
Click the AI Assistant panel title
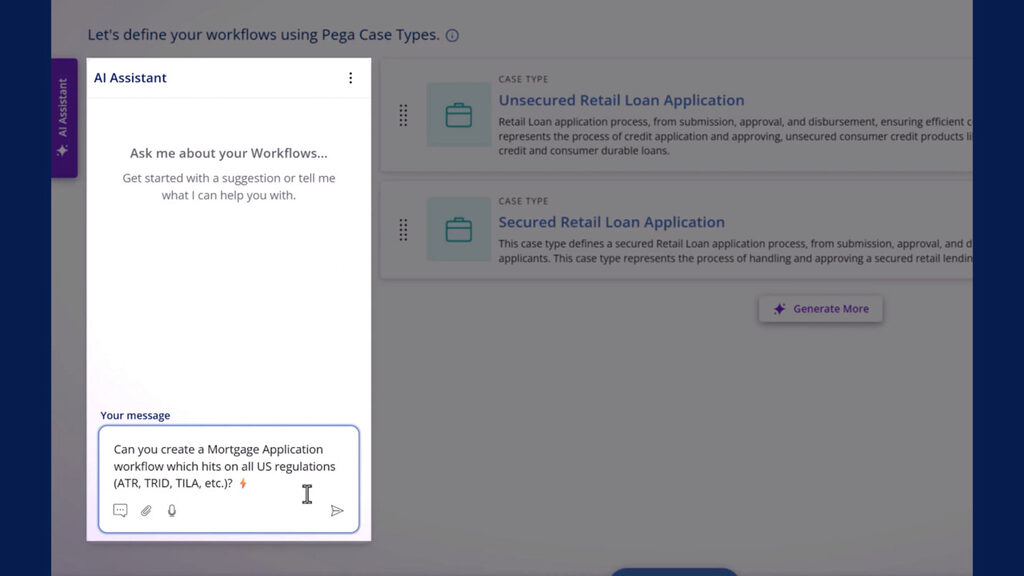[x=130, y=77]
